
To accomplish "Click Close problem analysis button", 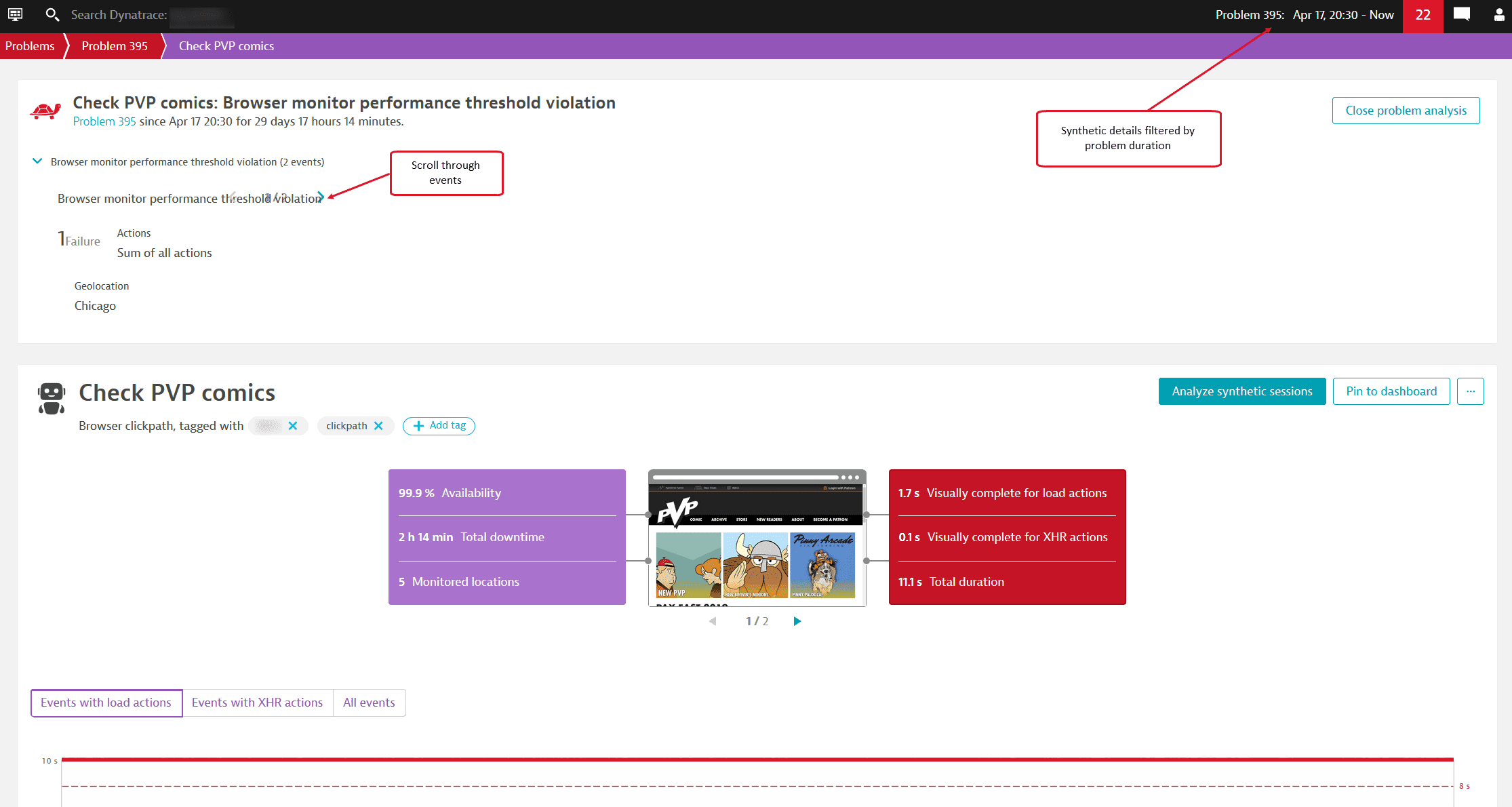I will pyautogui.click(x=1406, y=111).
